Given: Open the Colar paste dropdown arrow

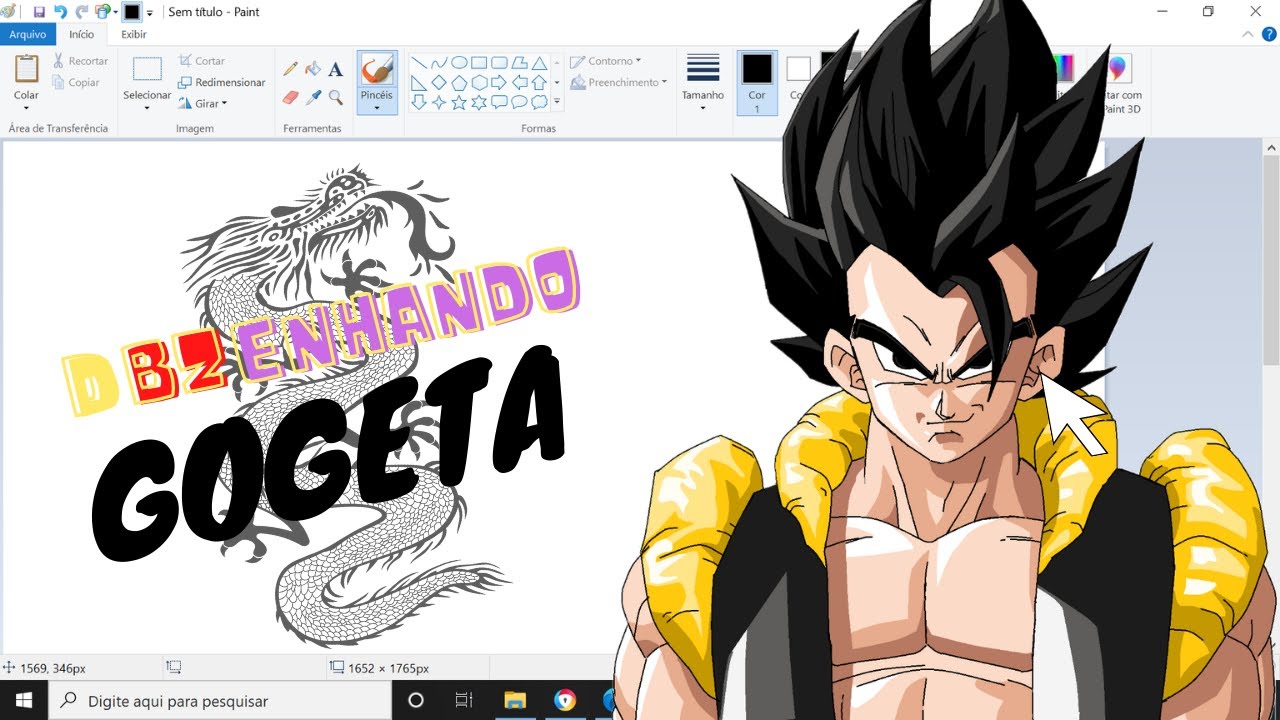Looking at the screenshot, I should point(26,107).
